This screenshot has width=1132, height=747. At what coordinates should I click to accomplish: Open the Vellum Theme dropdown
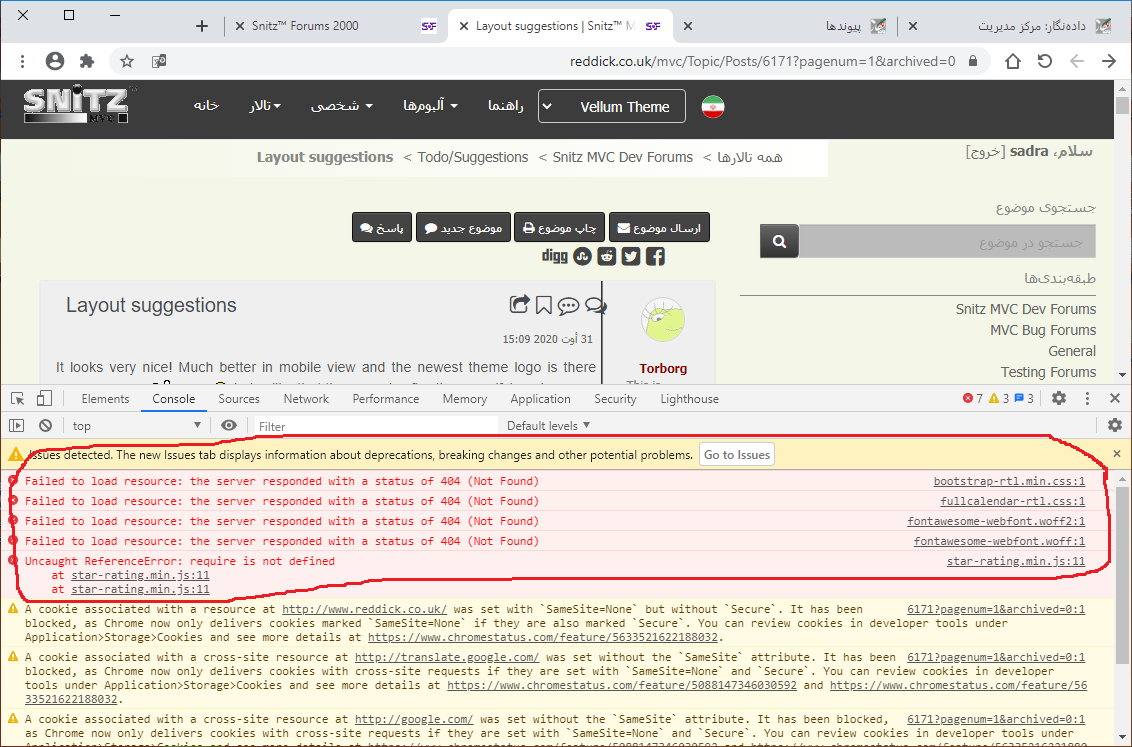pos(612,106)
